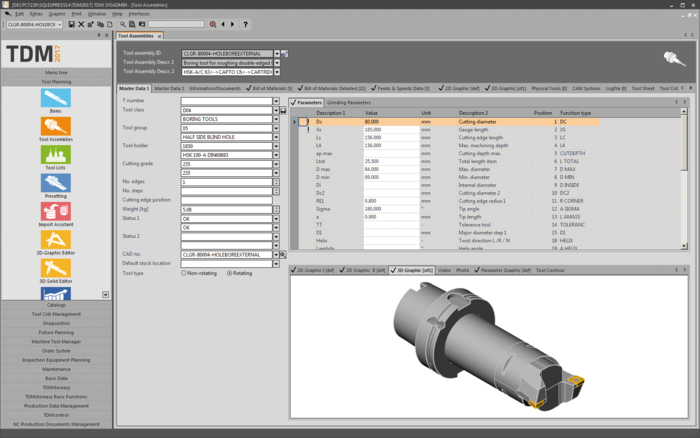Screen dimensions: 700x438
Task: Open the Tool Lists module icon
Action: point(56,155)
